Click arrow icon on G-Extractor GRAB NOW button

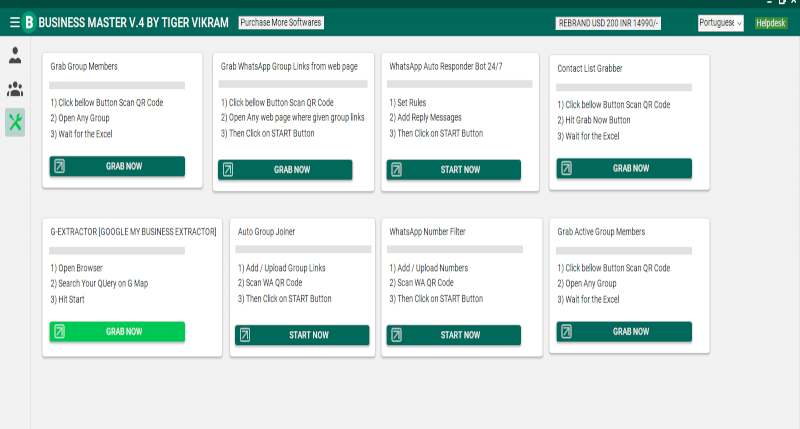click(59, 331)
